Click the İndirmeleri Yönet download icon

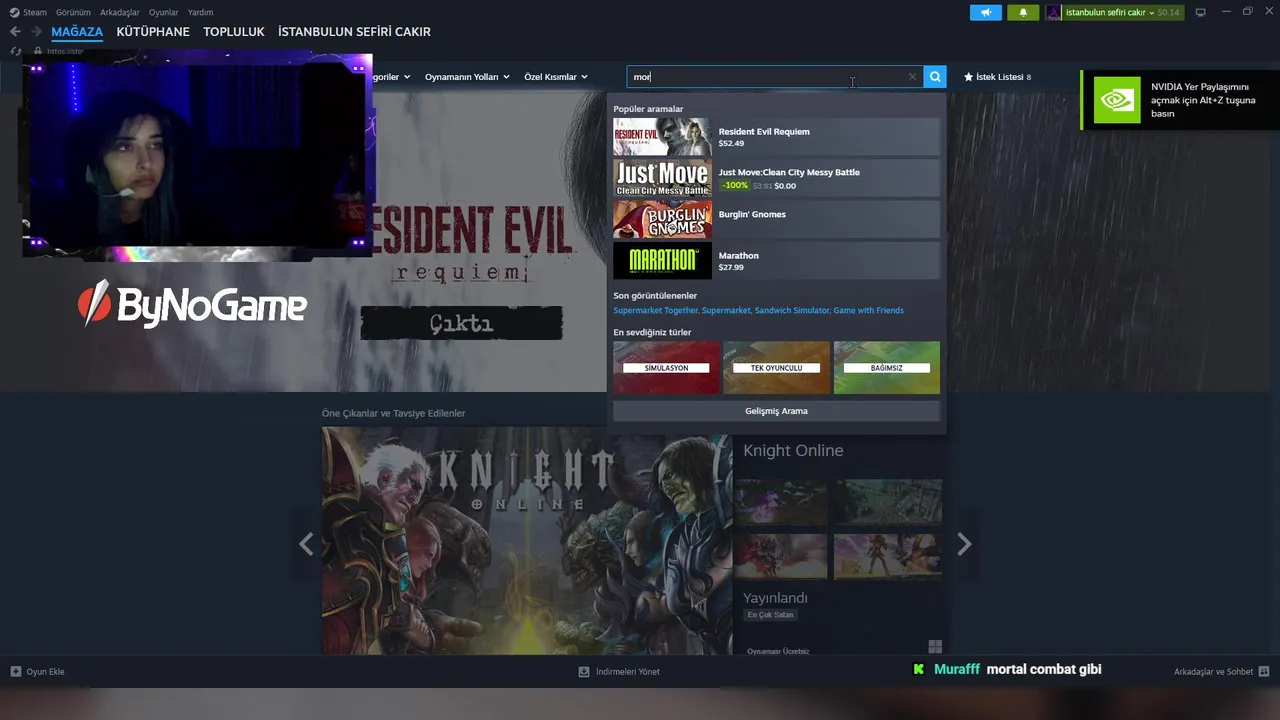pyautogui.click(x=584, y=672)
